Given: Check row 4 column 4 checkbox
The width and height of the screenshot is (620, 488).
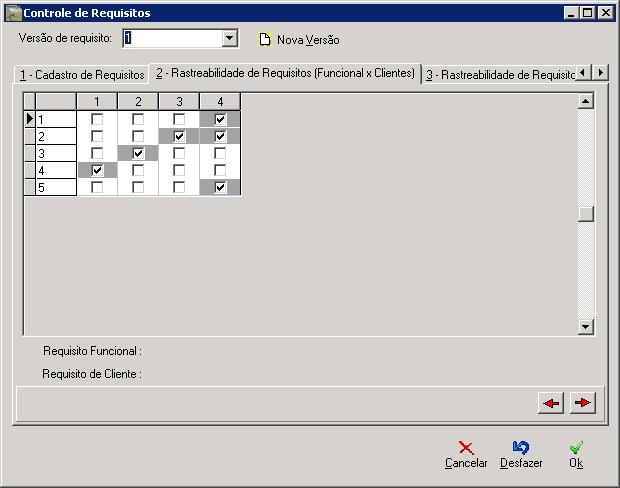Looking at the screenshot, I should (220, 170).
